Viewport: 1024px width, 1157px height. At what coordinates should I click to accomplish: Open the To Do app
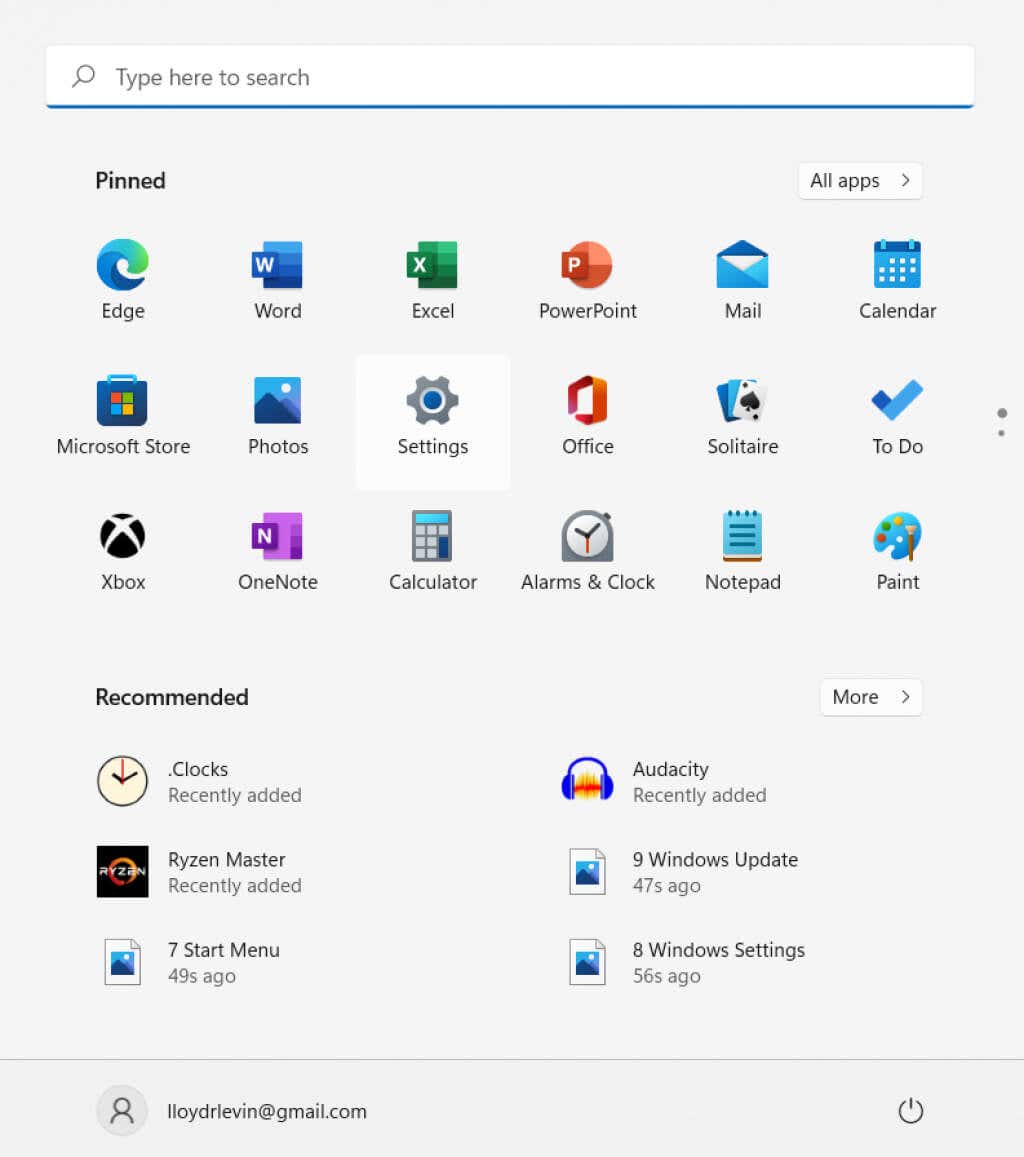[897, 415]
